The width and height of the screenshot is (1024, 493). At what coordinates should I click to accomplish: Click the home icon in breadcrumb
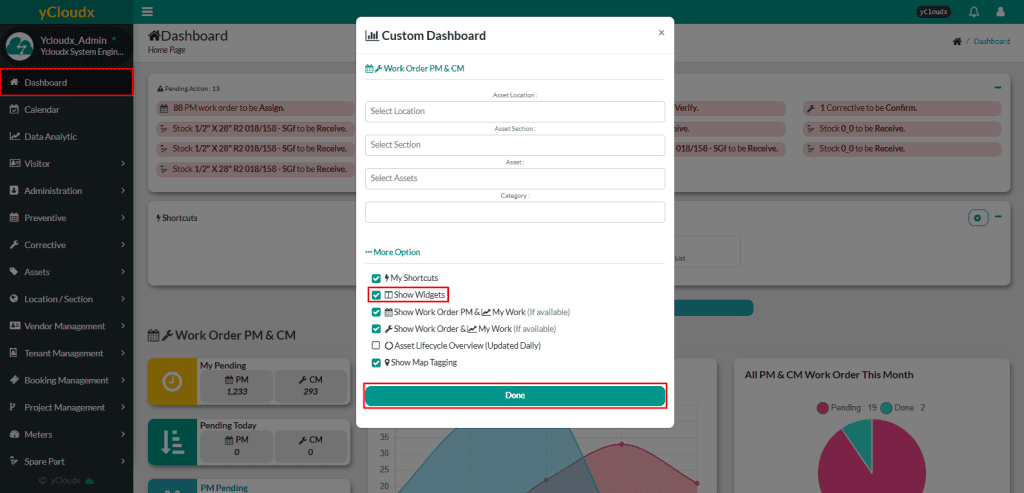[x=957, y=42]
